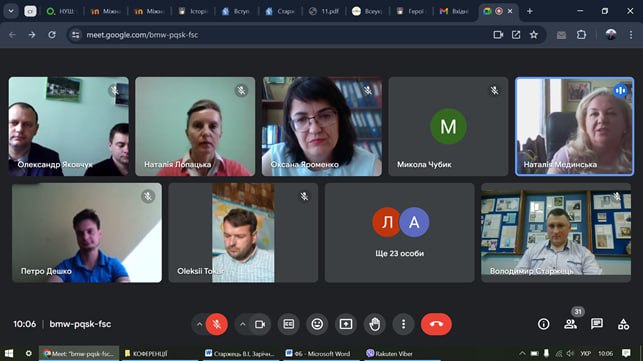Toggle closed captions button

point(289,324)
